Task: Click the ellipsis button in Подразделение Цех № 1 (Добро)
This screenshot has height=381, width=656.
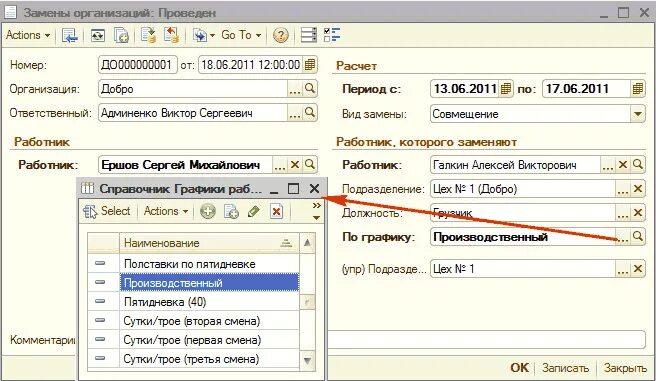Action: pyautogui.click(x=623, y=189)
